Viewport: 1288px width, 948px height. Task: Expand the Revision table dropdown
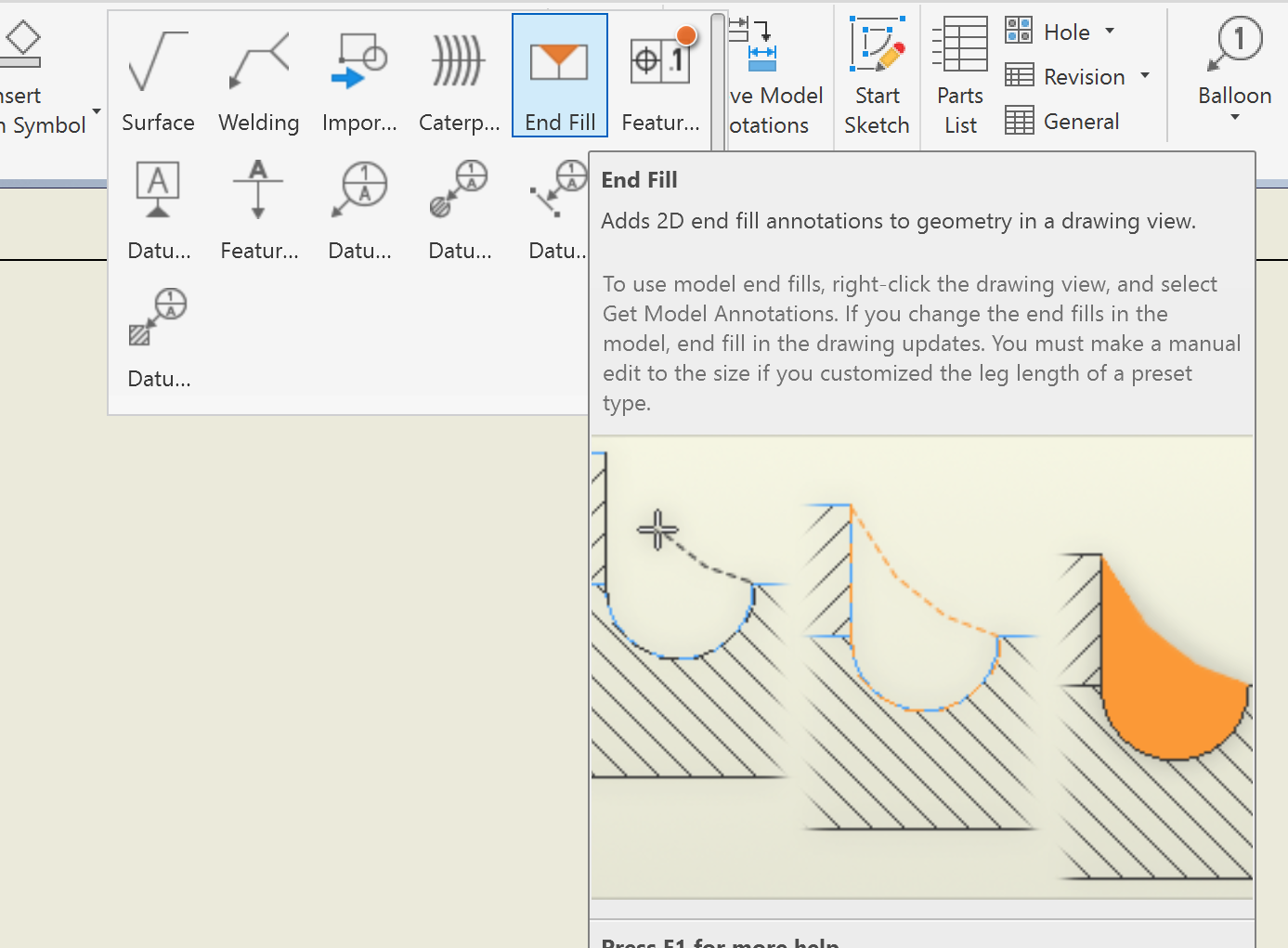[x=1146, y=77]
